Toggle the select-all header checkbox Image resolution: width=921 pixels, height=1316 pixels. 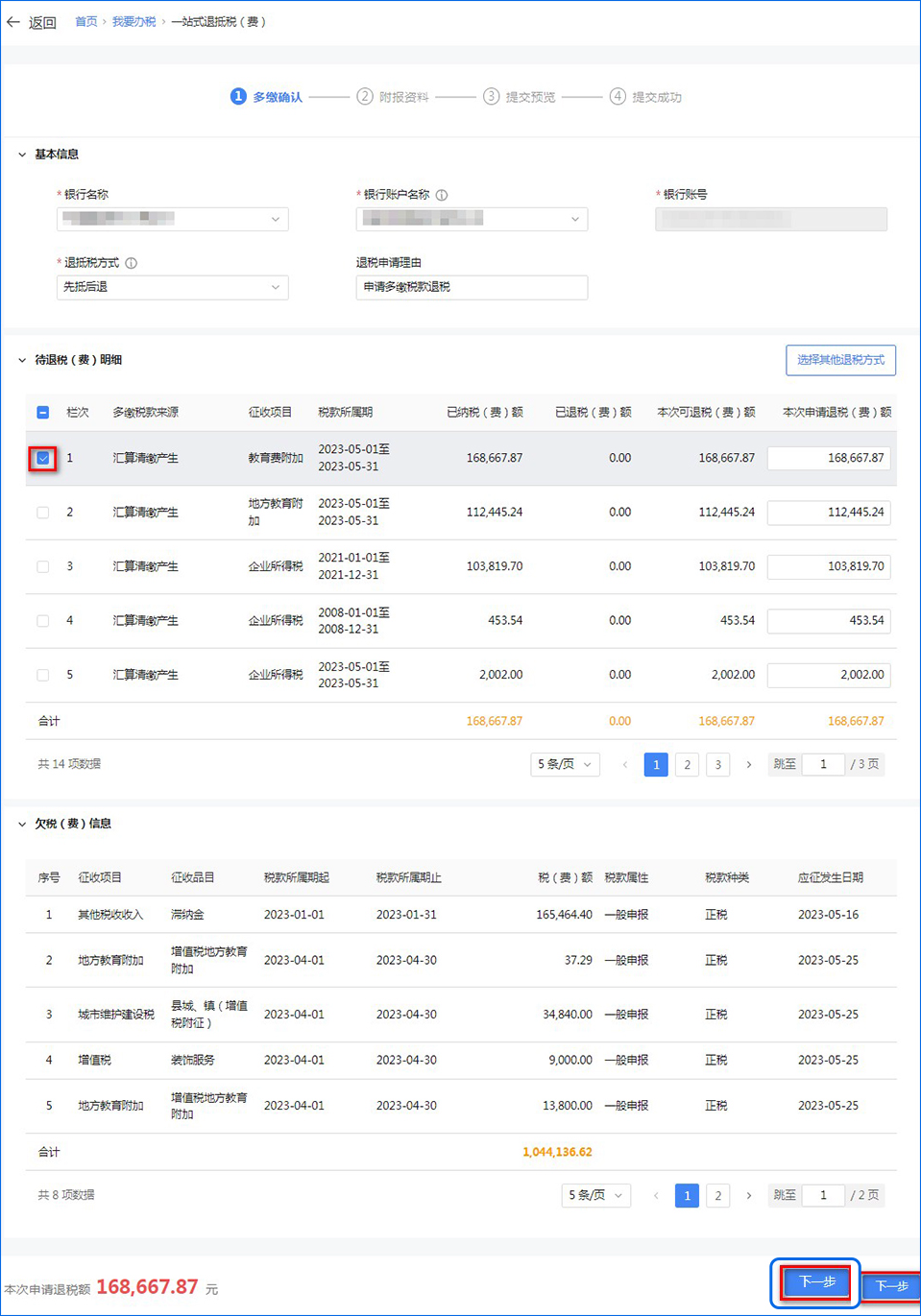pyautogui.click(x=43, y=413)
